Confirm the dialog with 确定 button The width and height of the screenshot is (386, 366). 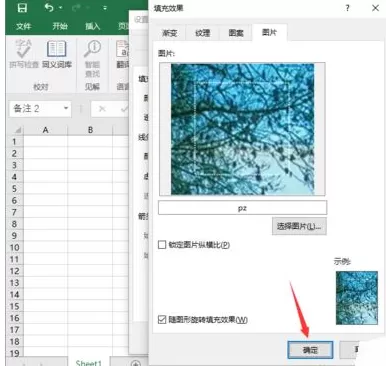click(310, 350)
